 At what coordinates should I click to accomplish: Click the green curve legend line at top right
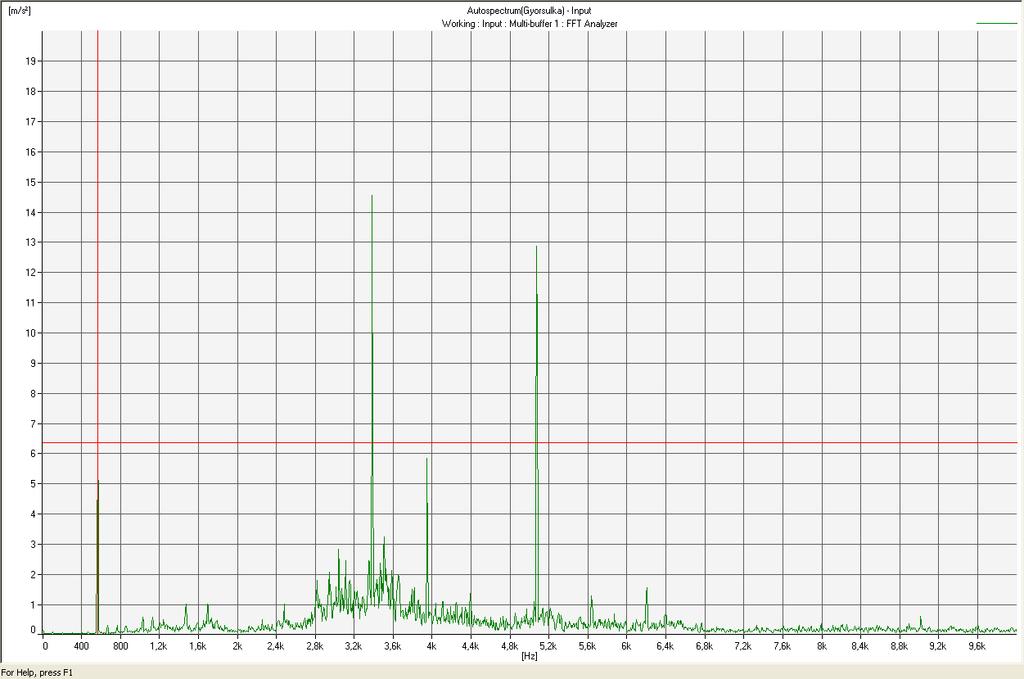tap(997, 24)
